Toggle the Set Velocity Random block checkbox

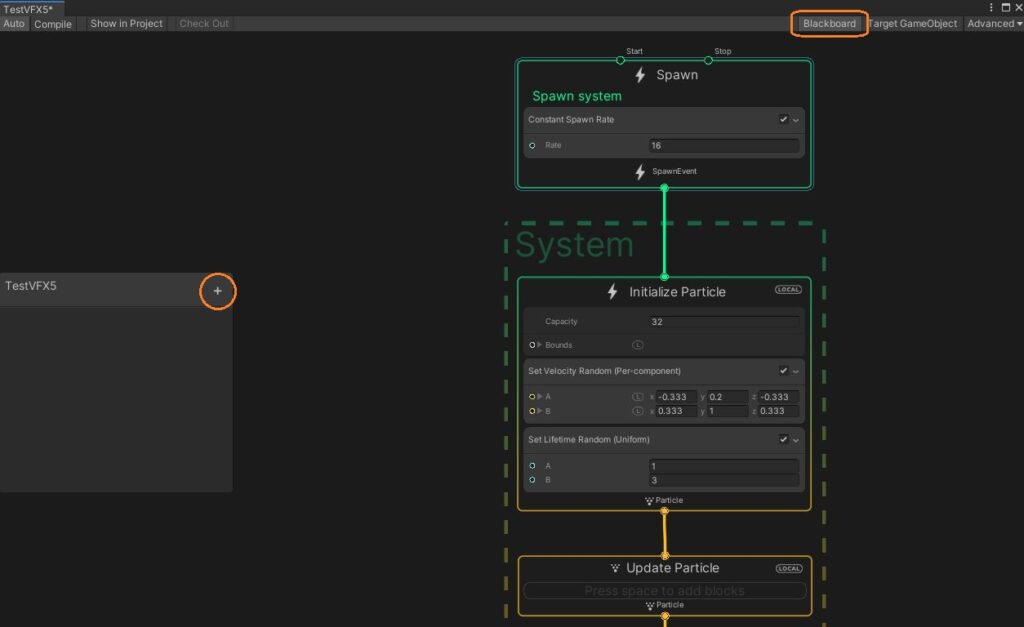[783, 371]
